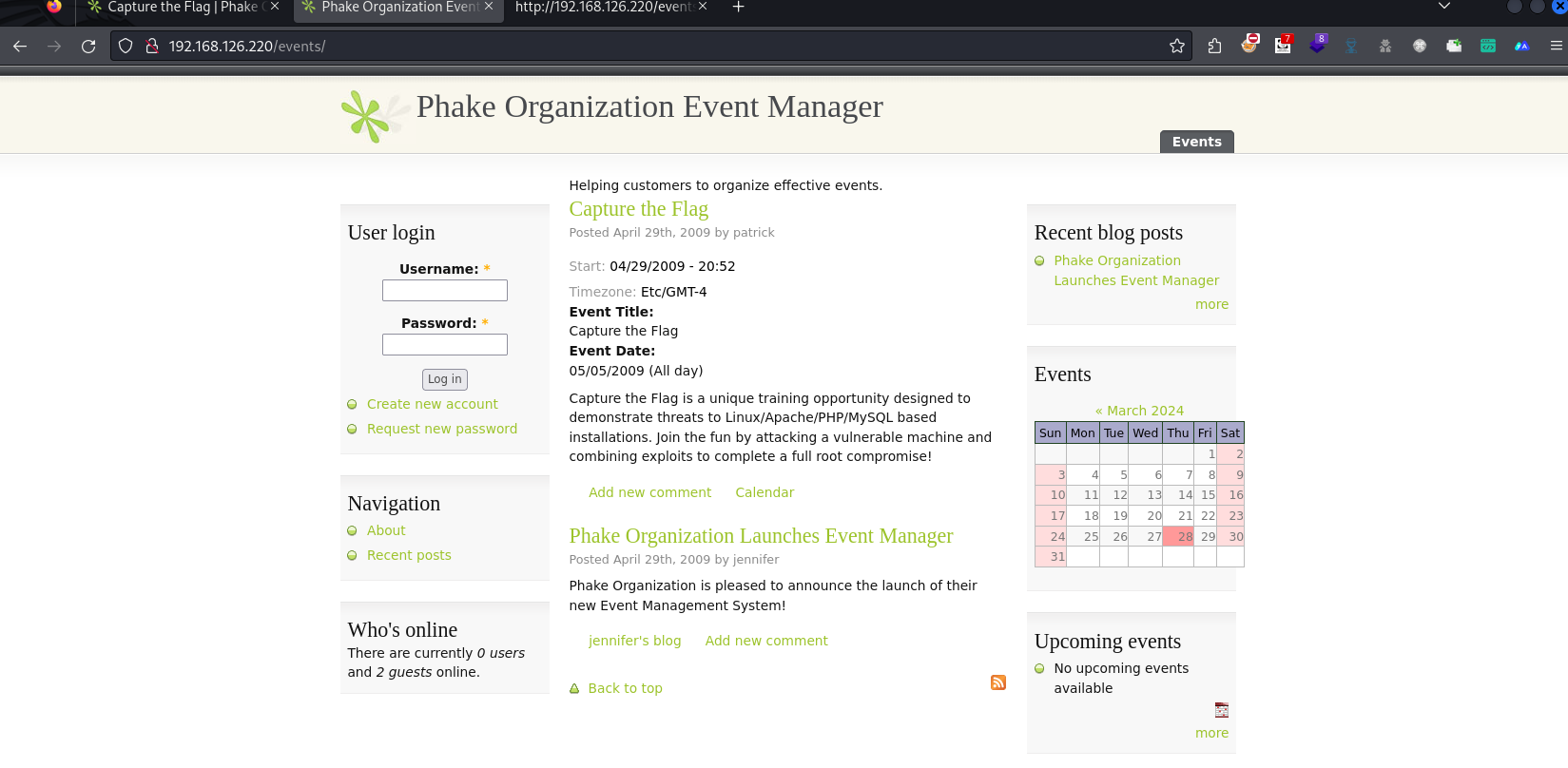Screen dimensions: 1568x768
Task: Open the Recent posts navigation link
Action: pos(409,555)
